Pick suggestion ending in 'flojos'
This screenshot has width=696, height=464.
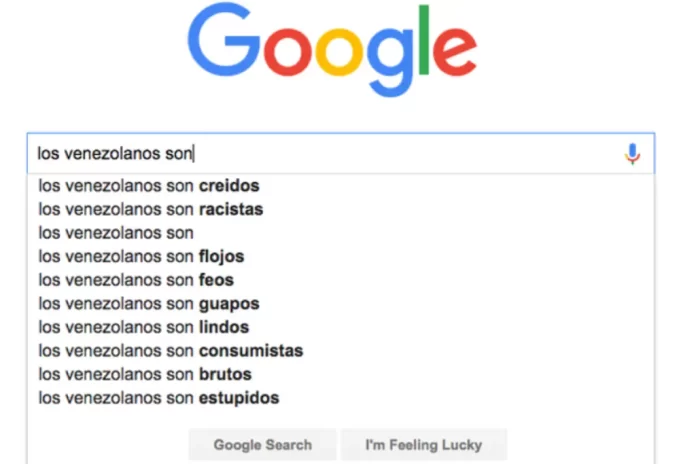tap(141, 256)
